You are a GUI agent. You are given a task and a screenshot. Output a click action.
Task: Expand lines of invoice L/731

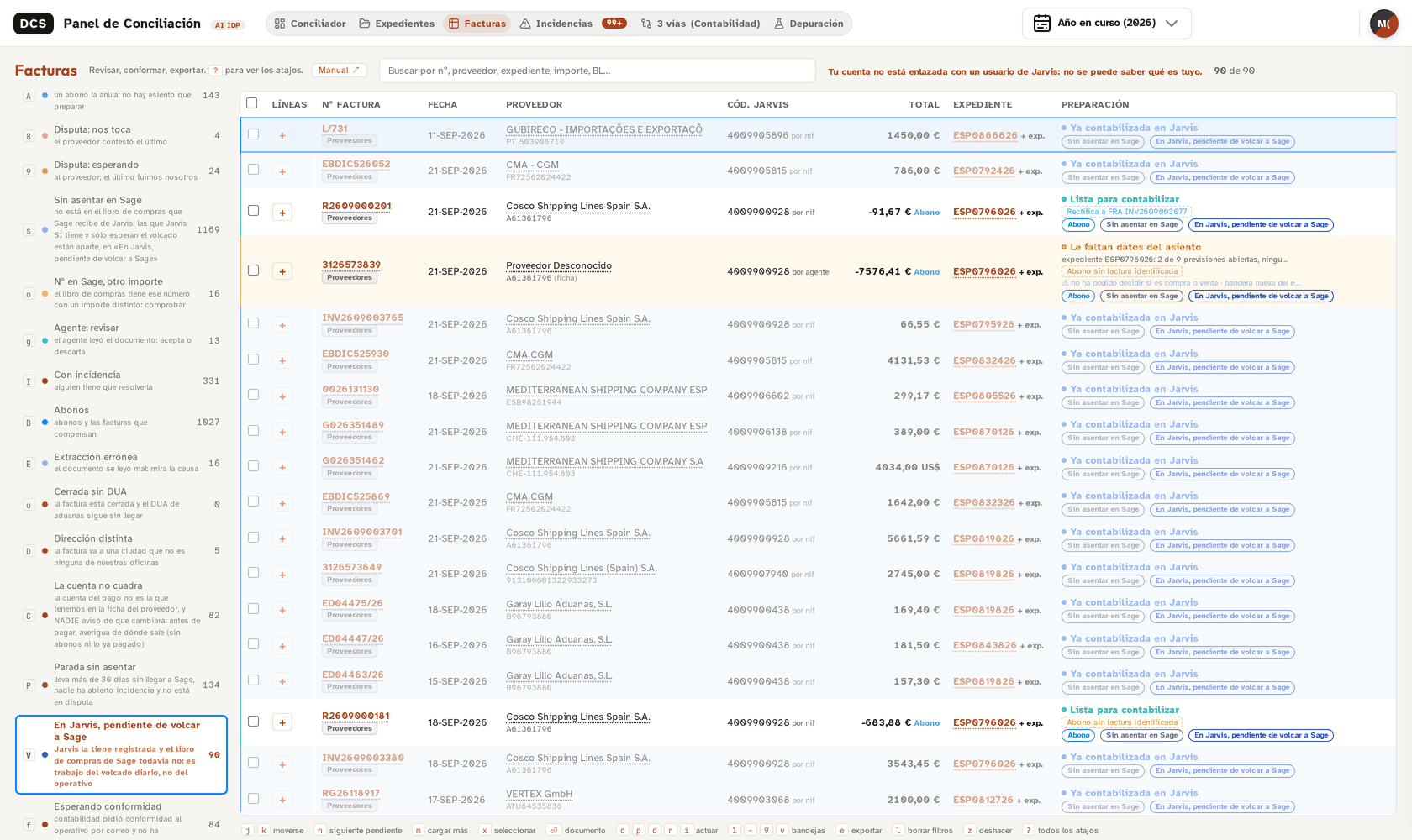pos(282,135)
